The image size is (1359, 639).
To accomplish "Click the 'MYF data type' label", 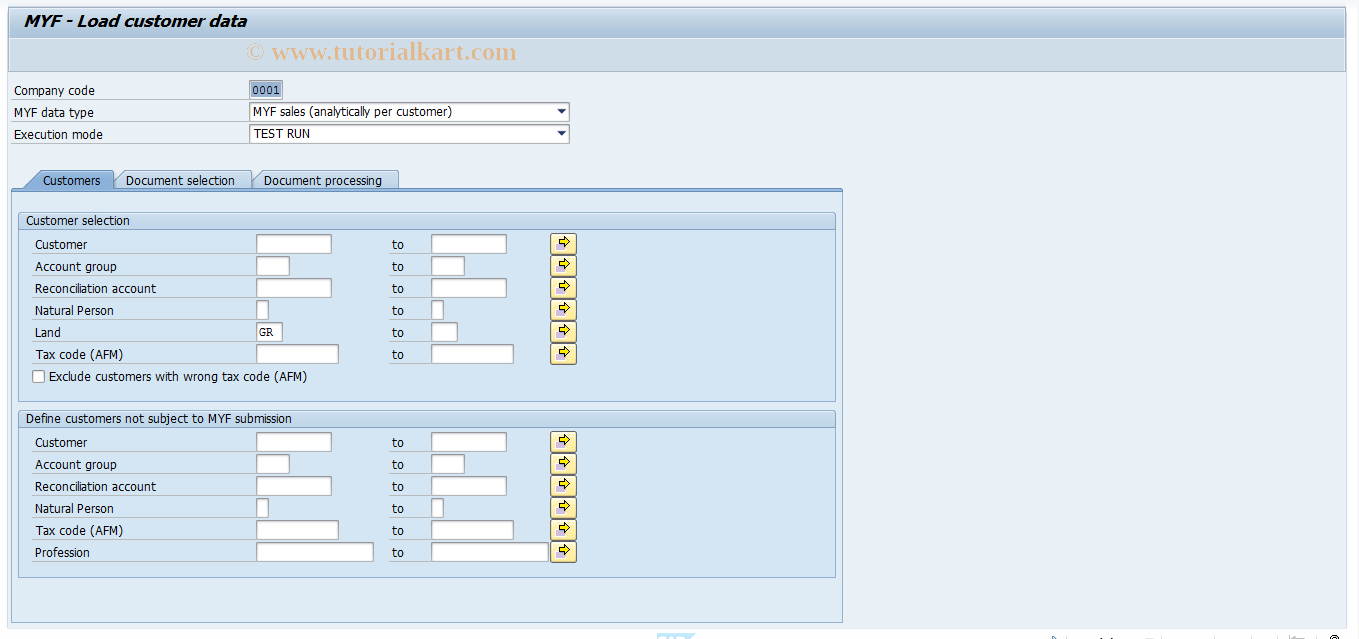I will click(54, 112).
